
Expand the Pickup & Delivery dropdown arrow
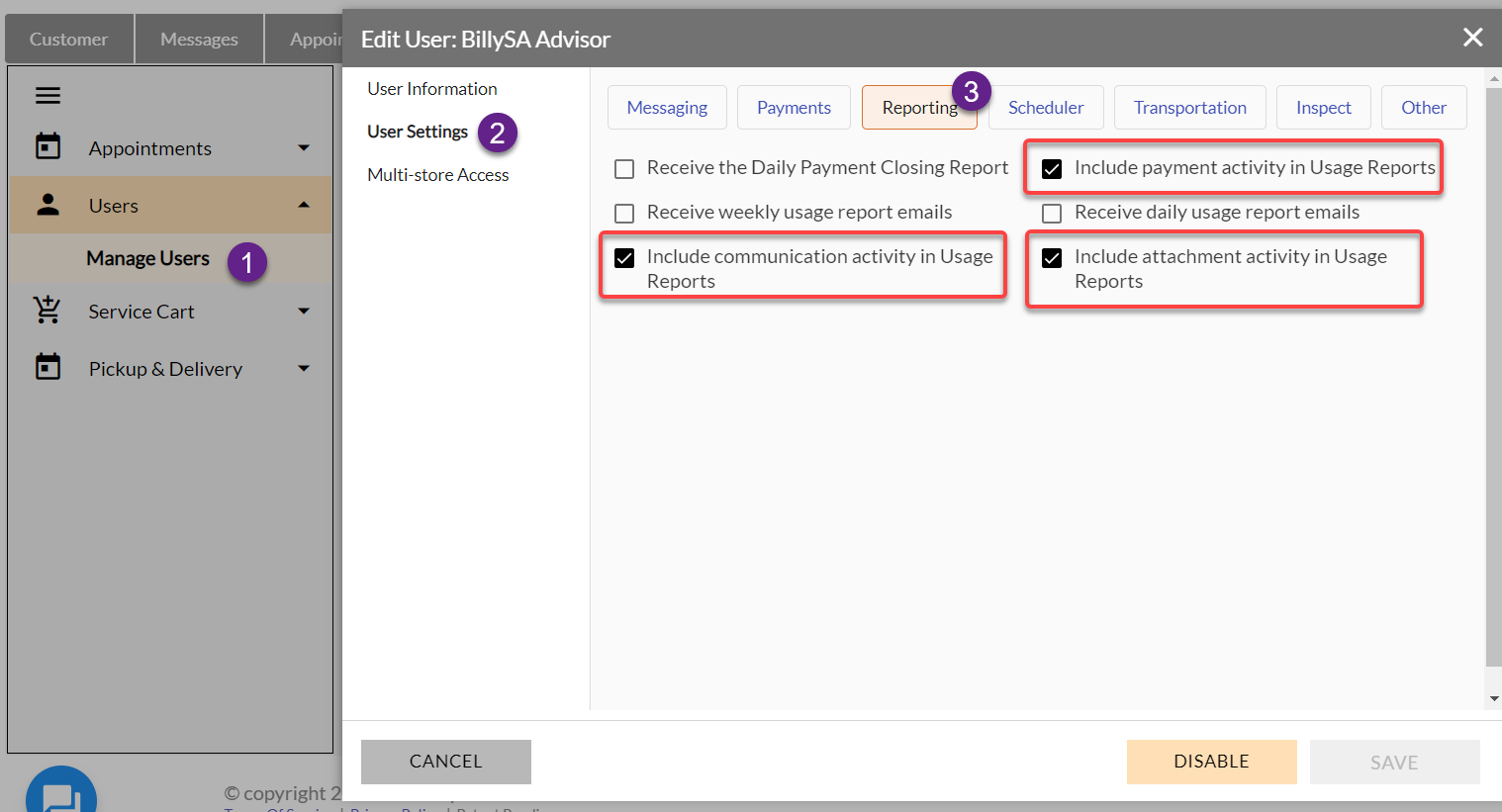click(x=304, y=368)
